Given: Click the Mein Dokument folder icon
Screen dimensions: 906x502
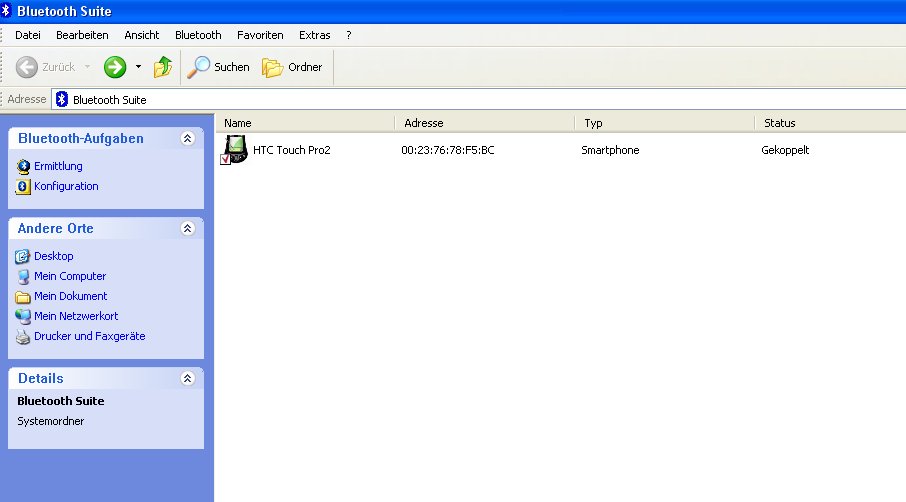Looking at the screenshot, I should pos(23,297).
